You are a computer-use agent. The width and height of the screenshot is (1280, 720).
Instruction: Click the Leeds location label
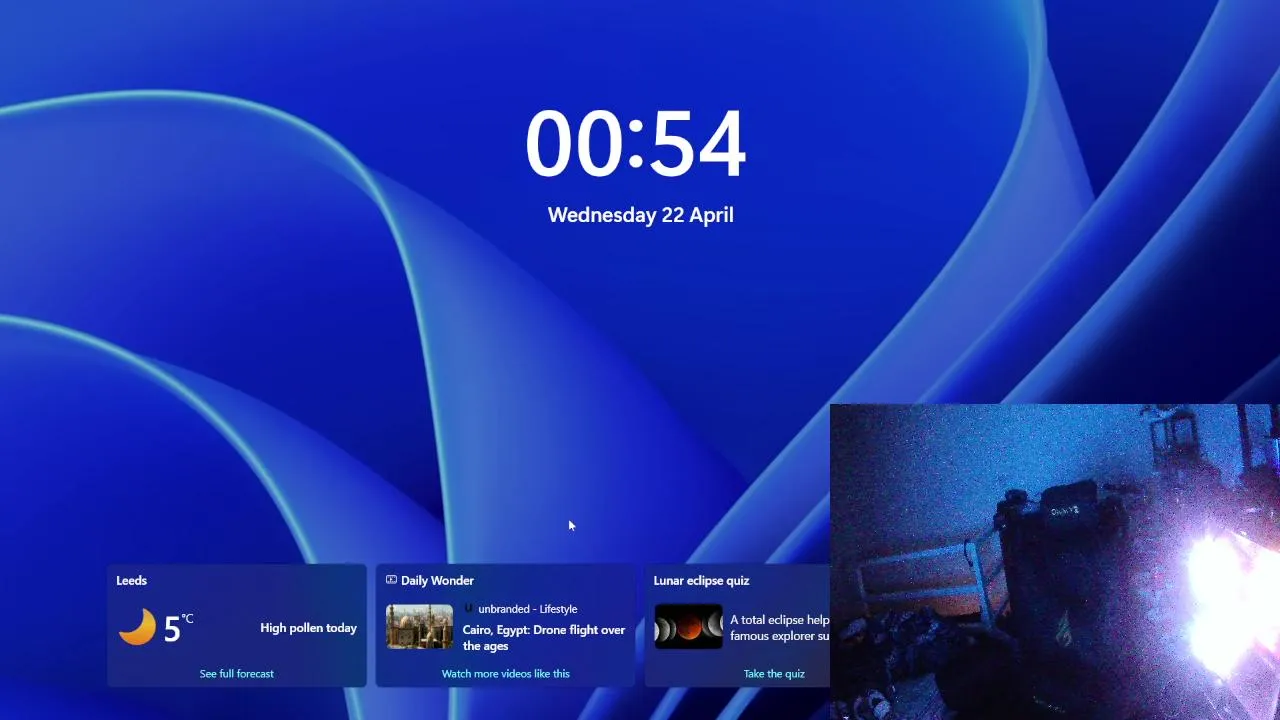click(132, 580)
